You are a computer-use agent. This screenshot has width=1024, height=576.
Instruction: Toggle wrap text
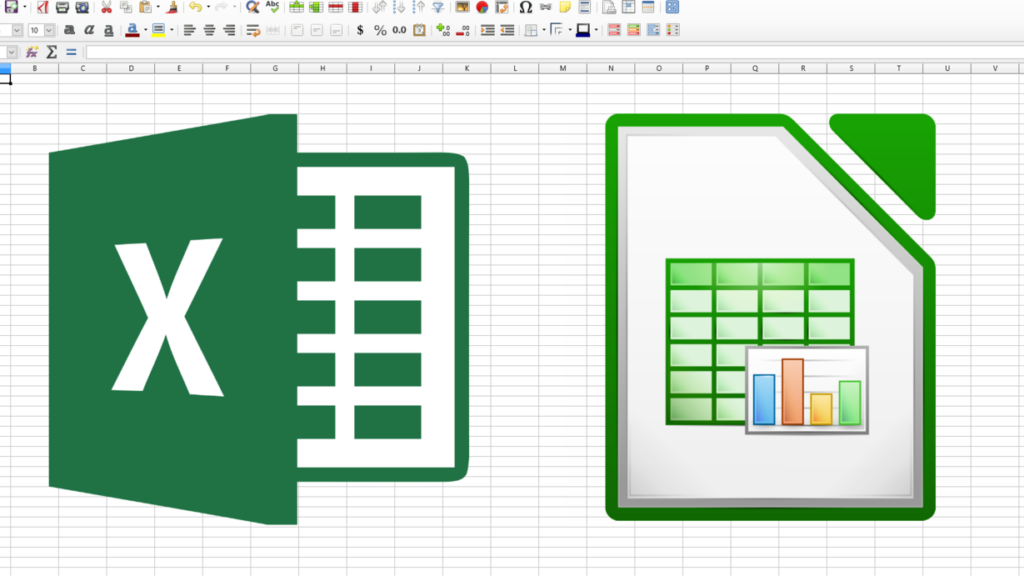point(253,30)
